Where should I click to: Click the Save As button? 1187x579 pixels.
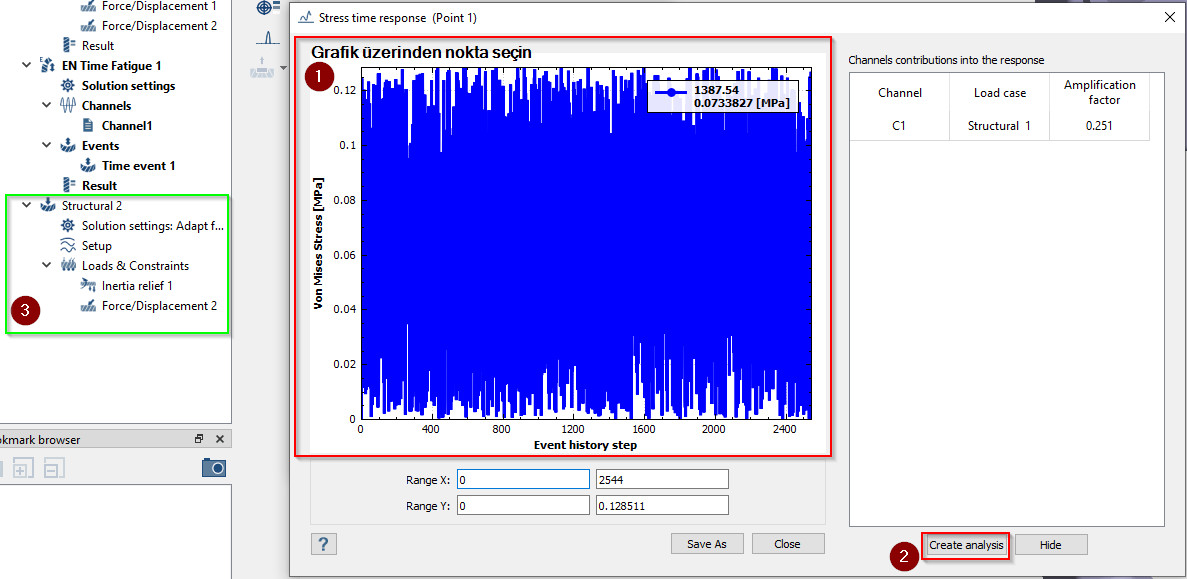706,544
